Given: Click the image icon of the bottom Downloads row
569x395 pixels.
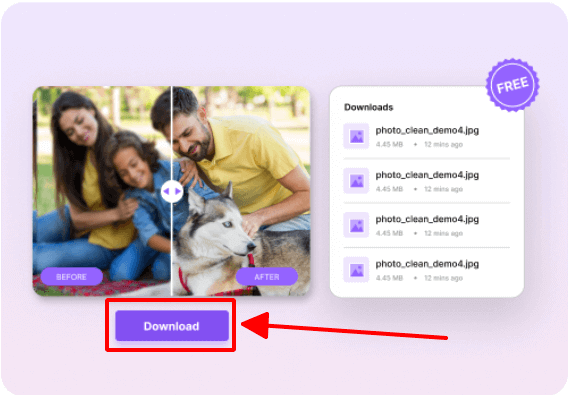Looking at the screenshot, I should 356,270.
